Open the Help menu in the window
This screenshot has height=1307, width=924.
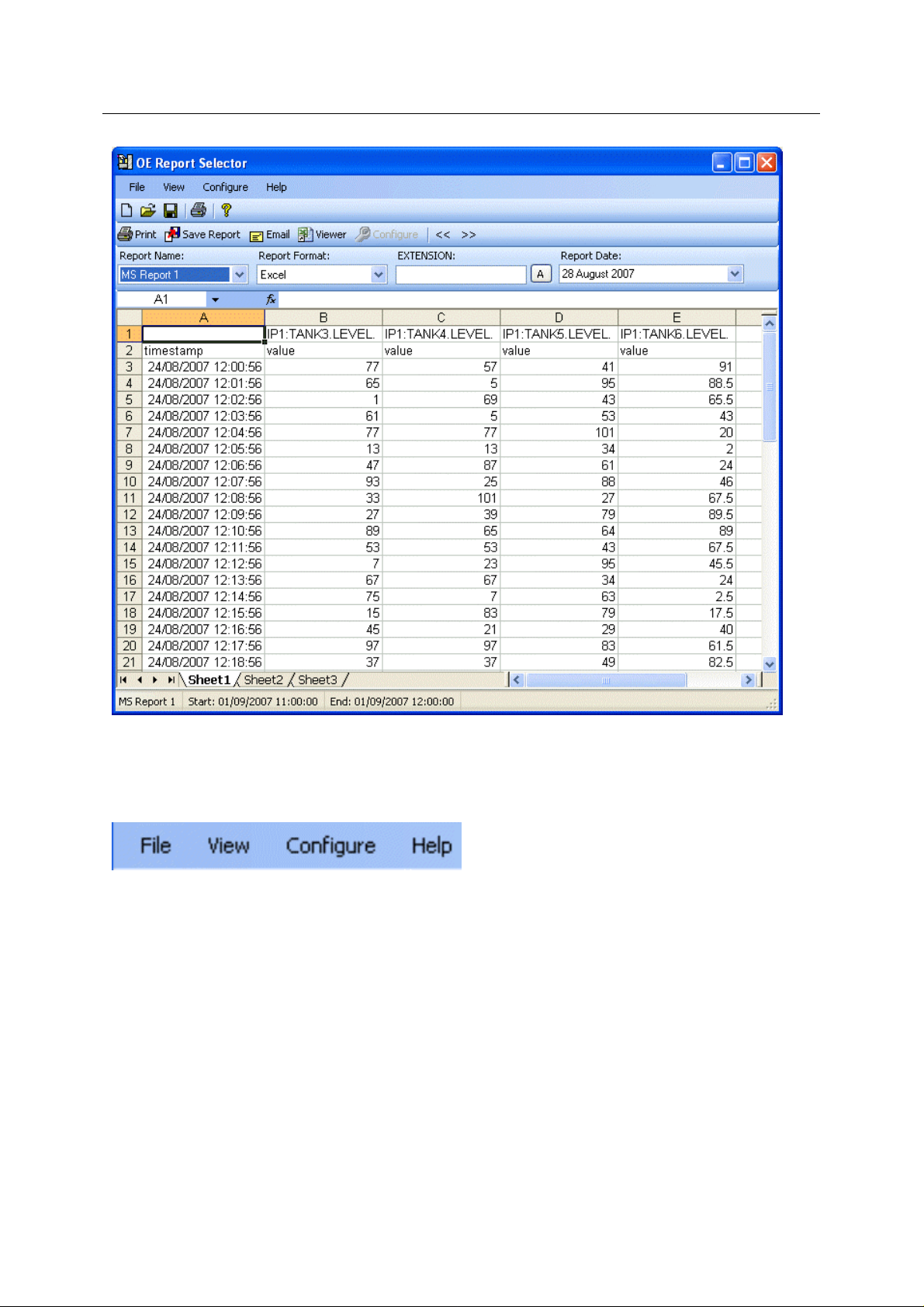[x=276, y=187]
